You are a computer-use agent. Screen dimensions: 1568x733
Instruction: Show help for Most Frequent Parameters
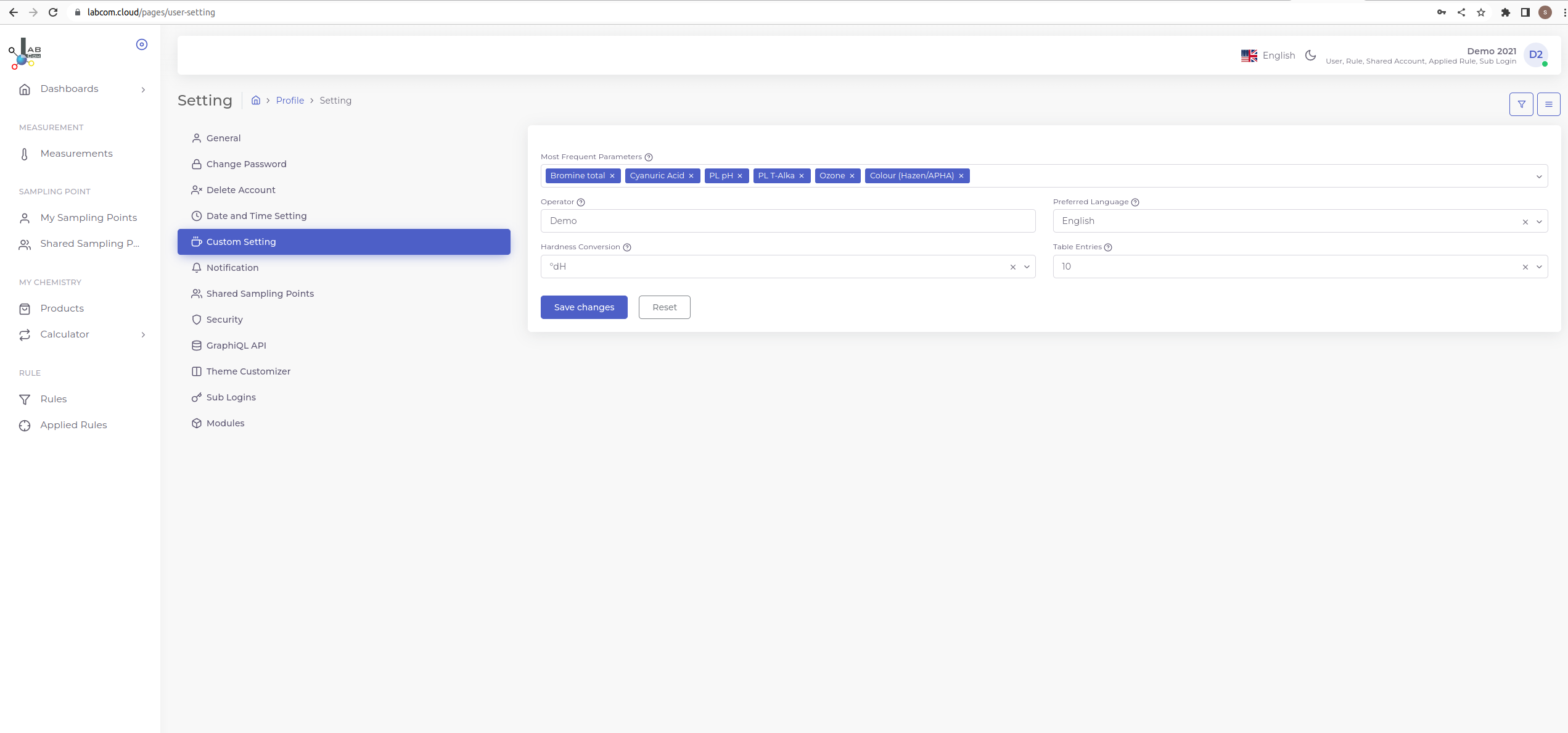coord(649,157)
